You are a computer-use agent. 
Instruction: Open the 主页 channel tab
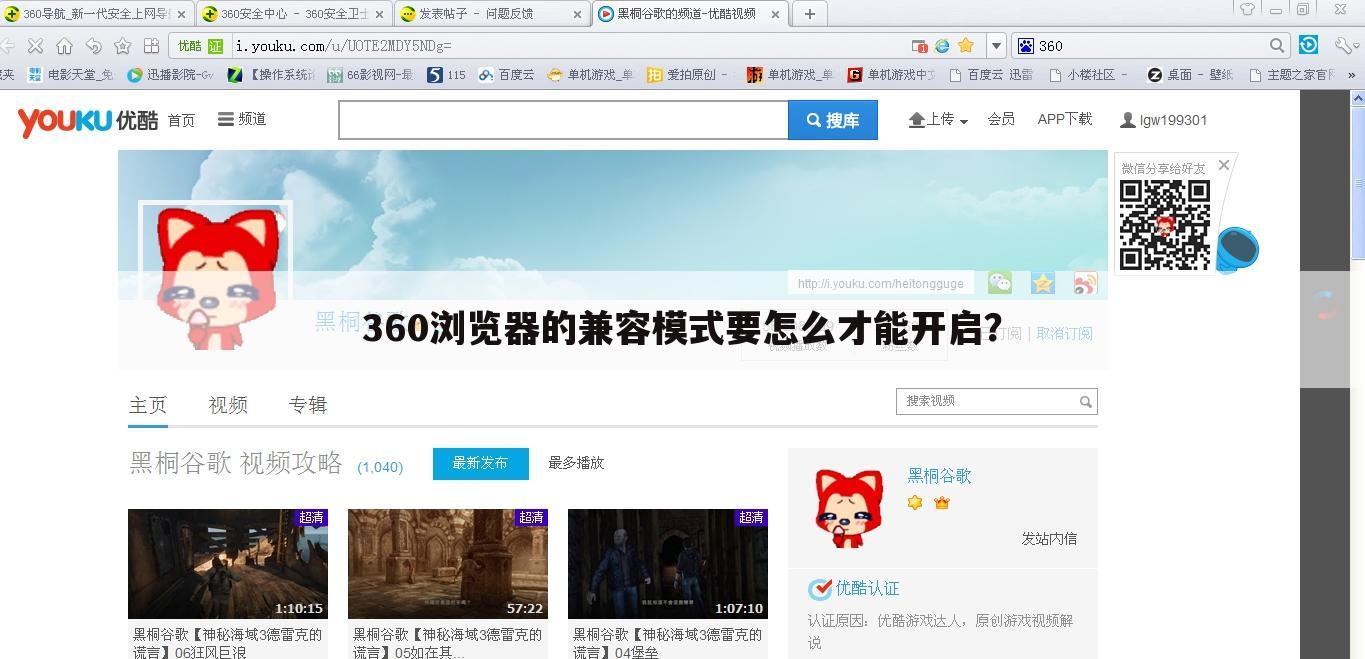tap(148, 405)
